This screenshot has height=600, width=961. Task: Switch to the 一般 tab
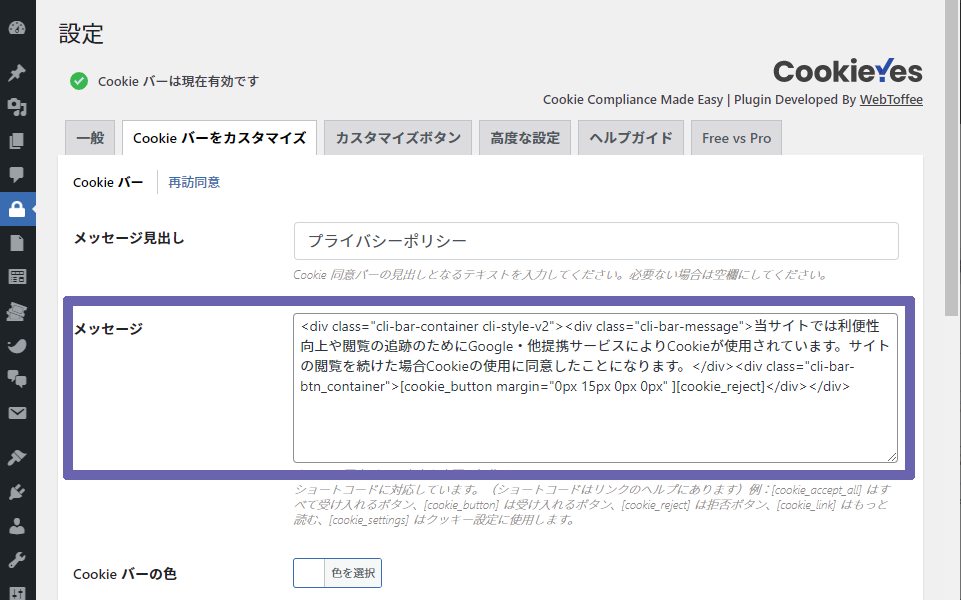(x=90, y=138)
